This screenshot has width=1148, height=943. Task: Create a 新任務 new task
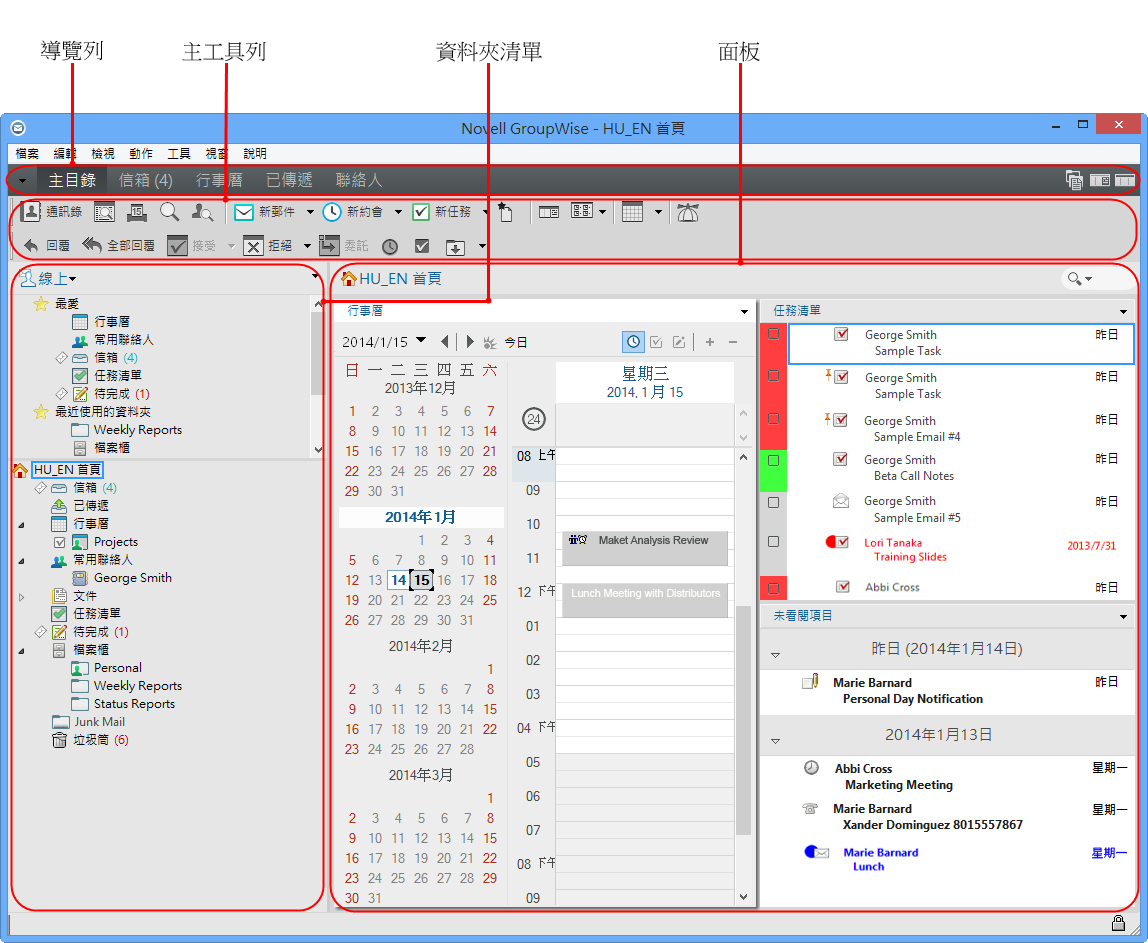click(441, 212)
